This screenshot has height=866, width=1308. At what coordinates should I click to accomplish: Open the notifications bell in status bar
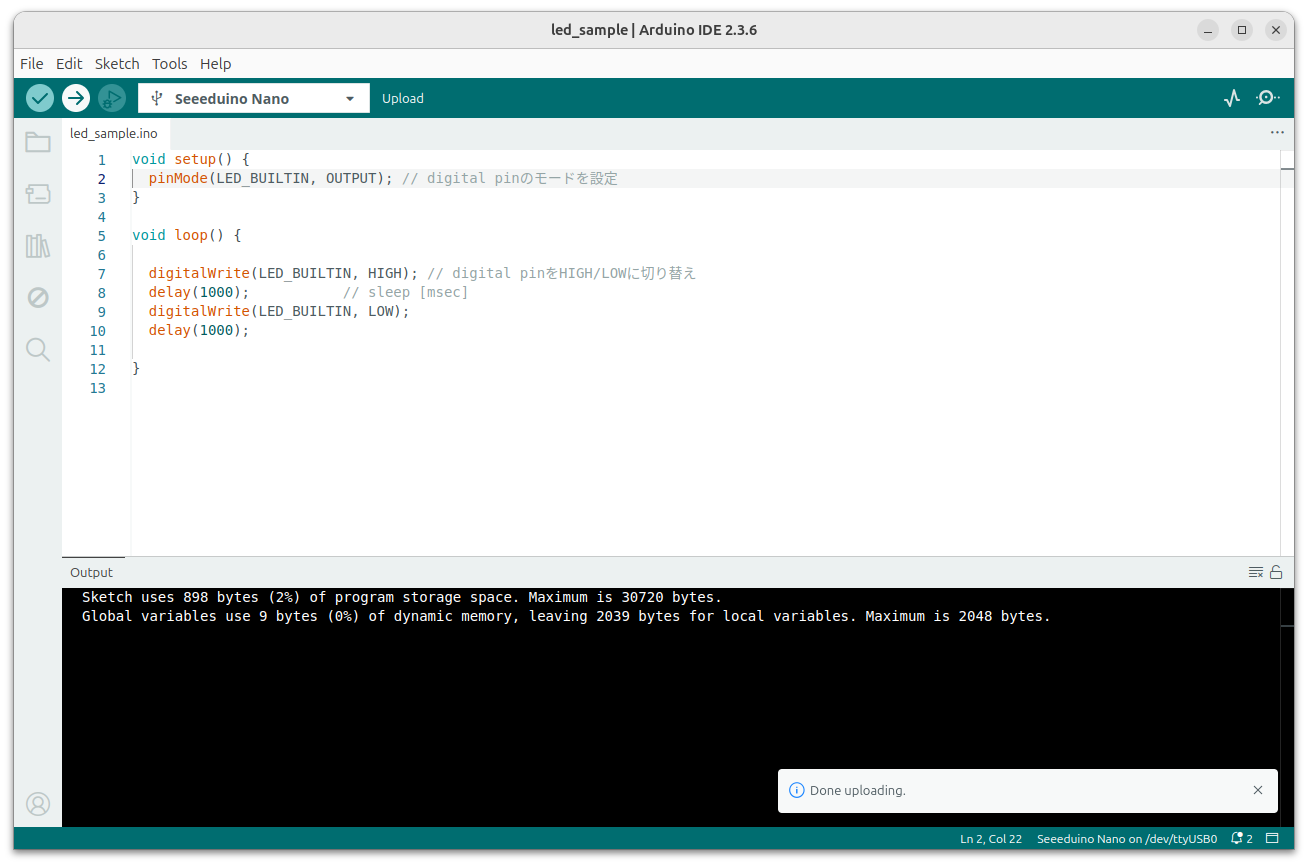tap(1241, 839)
